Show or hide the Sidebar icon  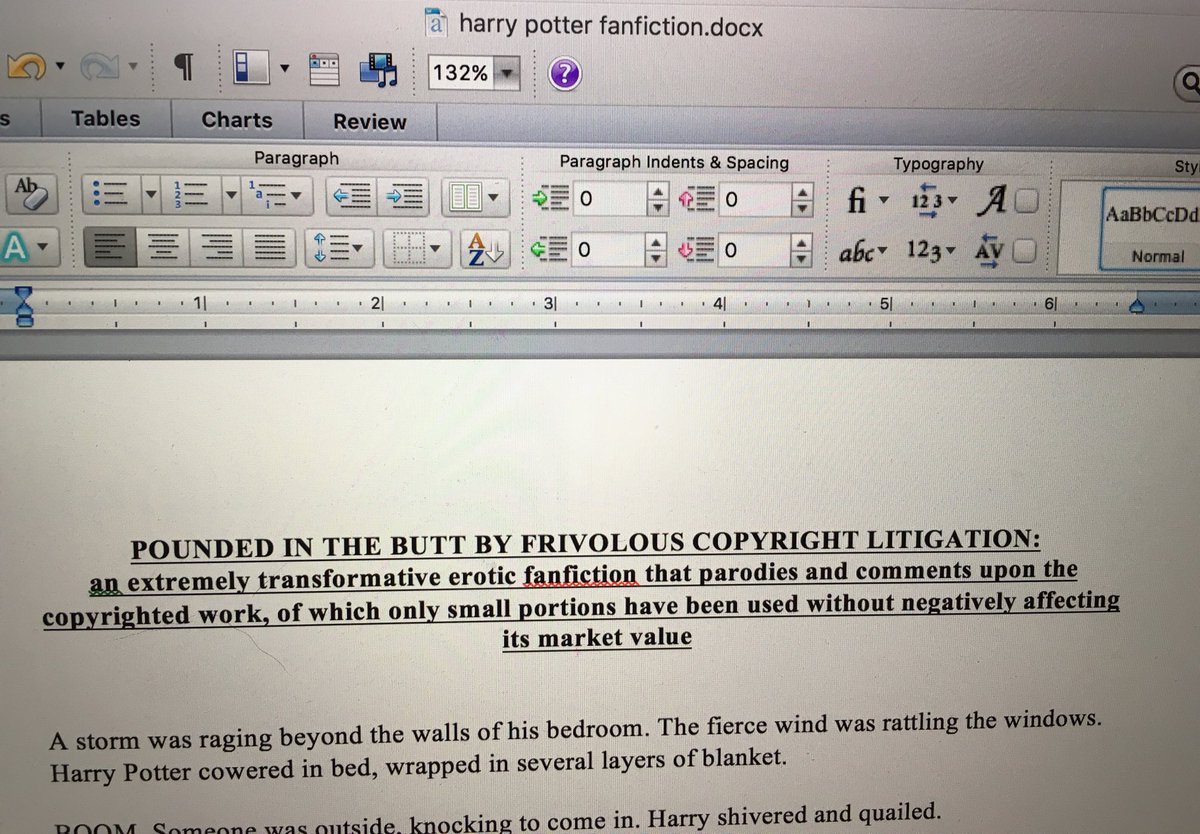[x=249, y=68]
